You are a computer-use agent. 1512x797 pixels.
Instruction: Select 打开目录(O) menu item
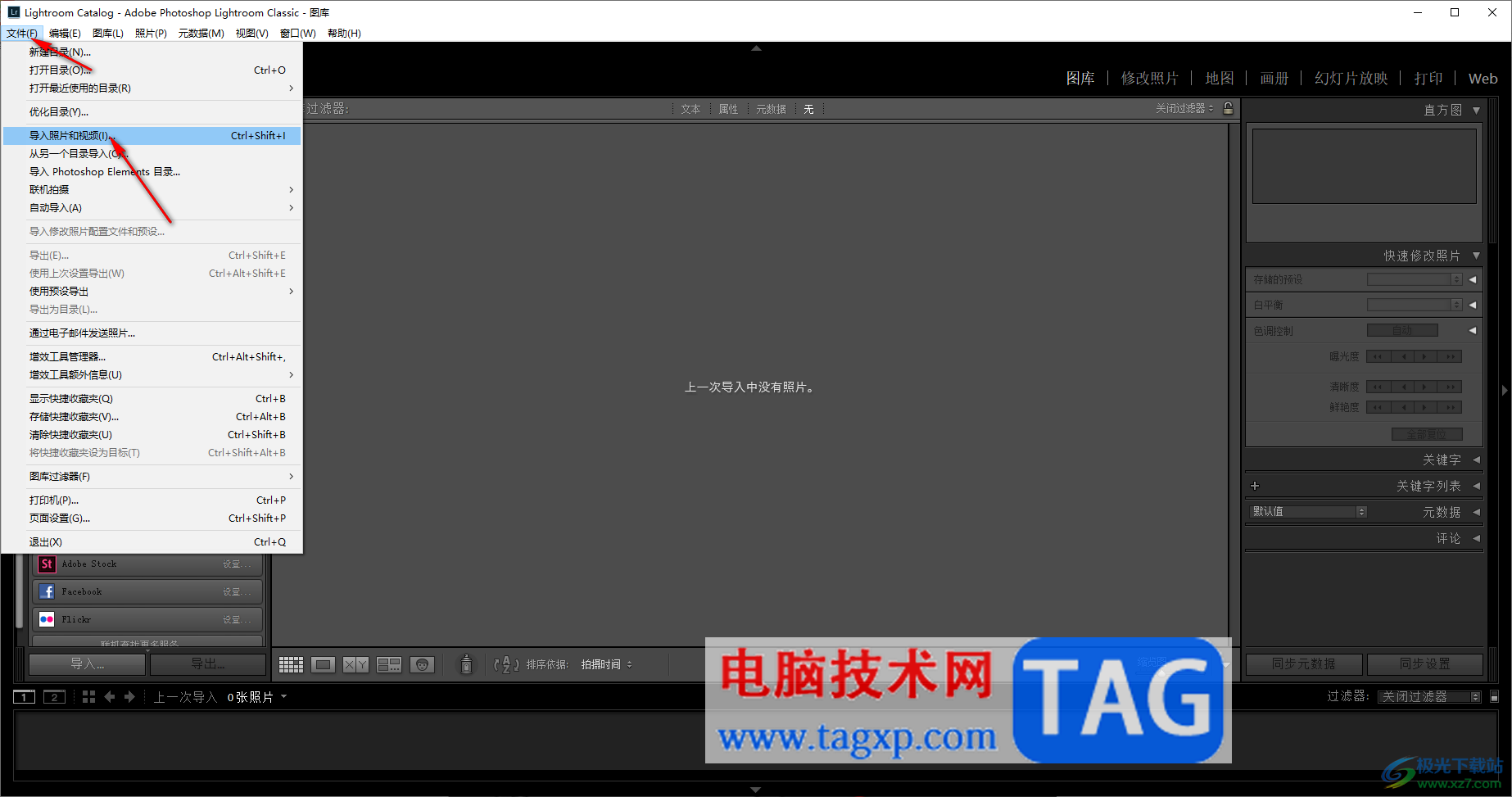[x=152, y=70]
